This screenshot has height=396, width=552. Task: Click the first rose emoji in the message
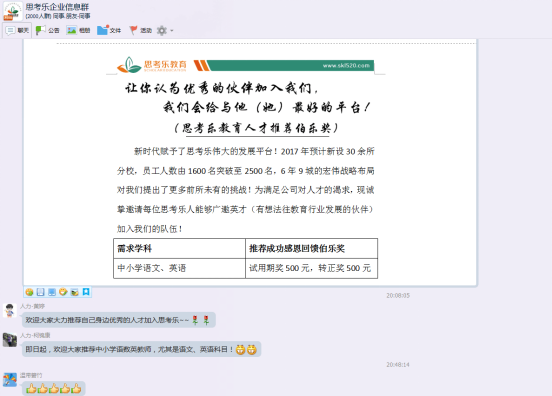[195, 320]
